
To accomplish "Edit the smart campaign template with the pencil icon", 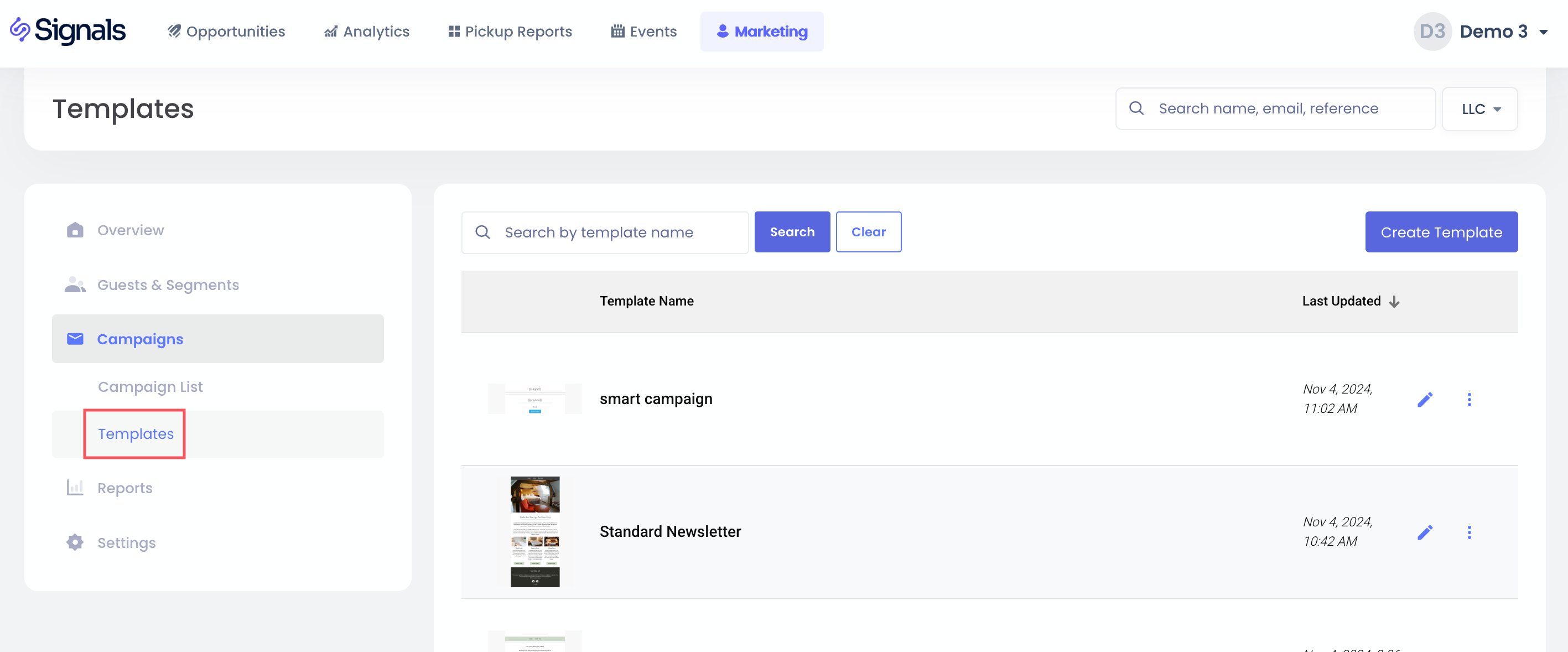I will [x=1424, y=400].
